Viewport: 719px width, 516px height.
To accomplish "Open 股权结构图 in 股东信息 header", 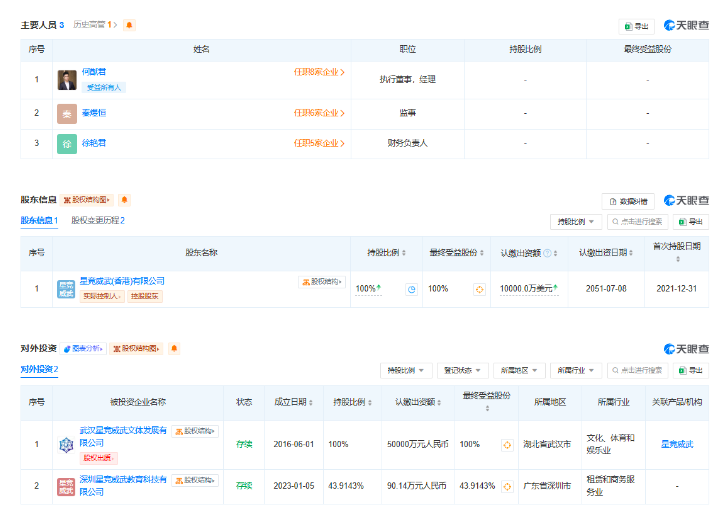I will [x=87, y=200].
